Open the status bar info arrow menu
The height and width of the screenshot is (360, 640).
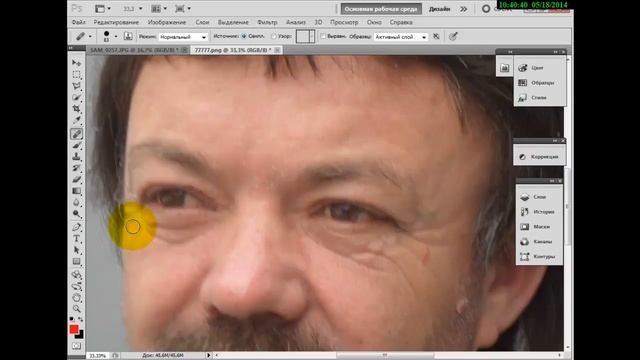[x=209, y=356]
